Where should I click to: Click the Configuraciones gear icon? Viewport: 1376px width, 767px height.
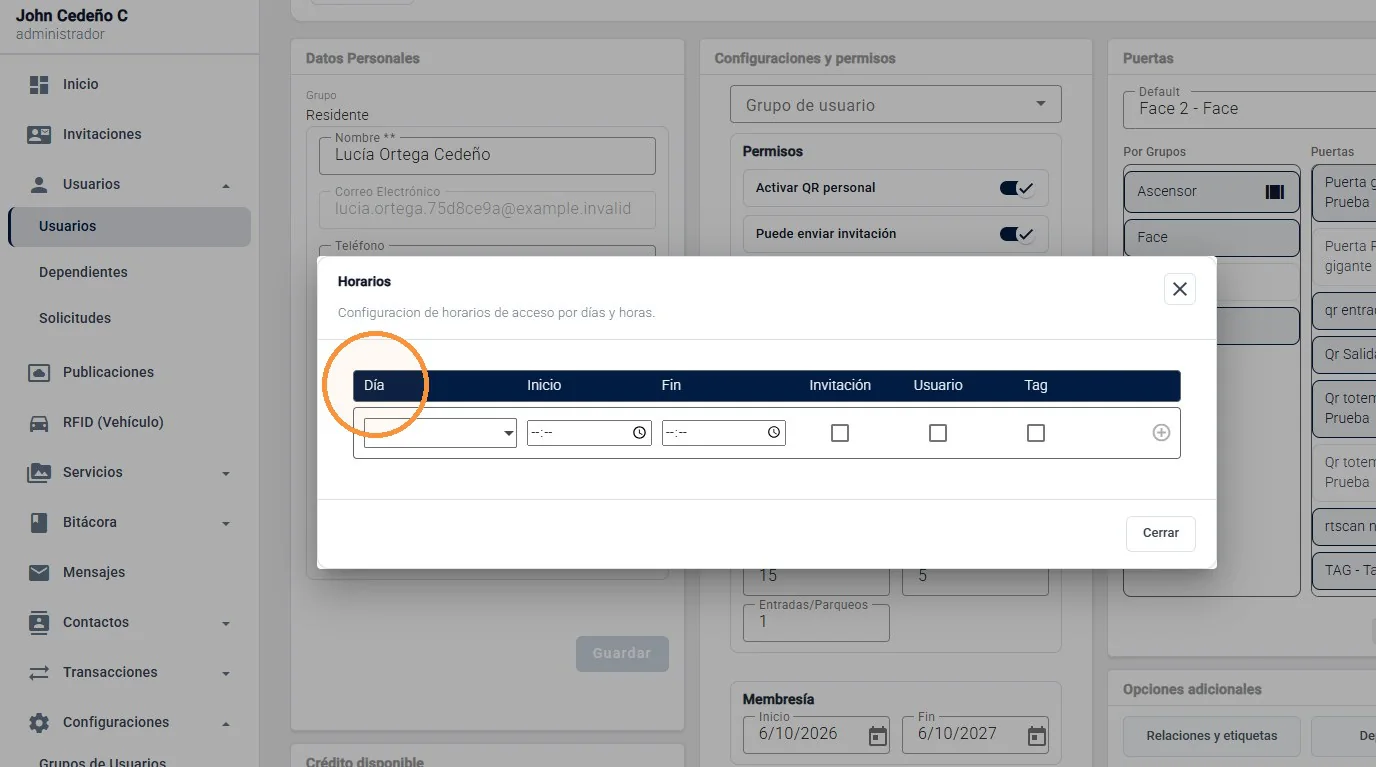(39, 722)
